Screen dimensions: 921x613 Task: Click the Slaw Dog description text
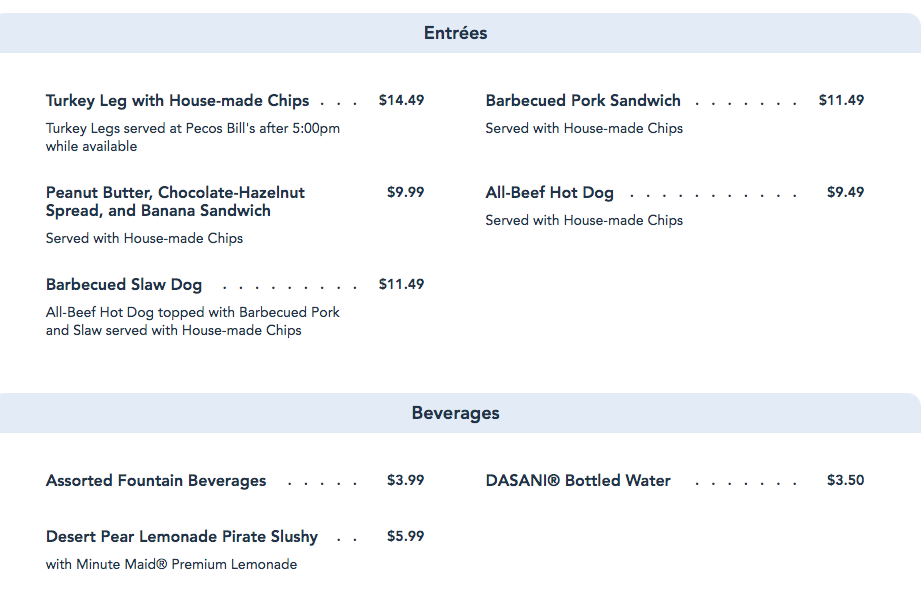click(193, 321)
